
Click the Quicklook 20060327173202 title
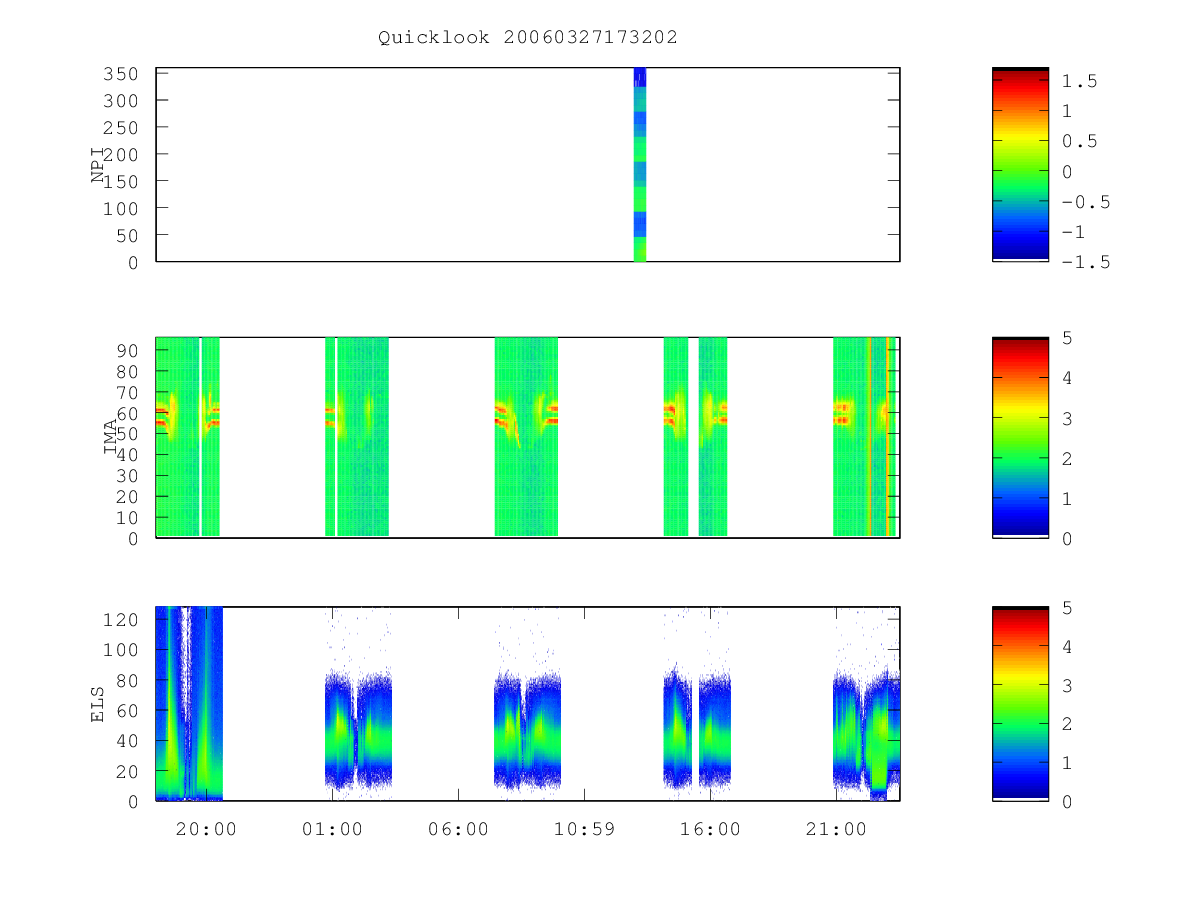(x=528, y=38)
